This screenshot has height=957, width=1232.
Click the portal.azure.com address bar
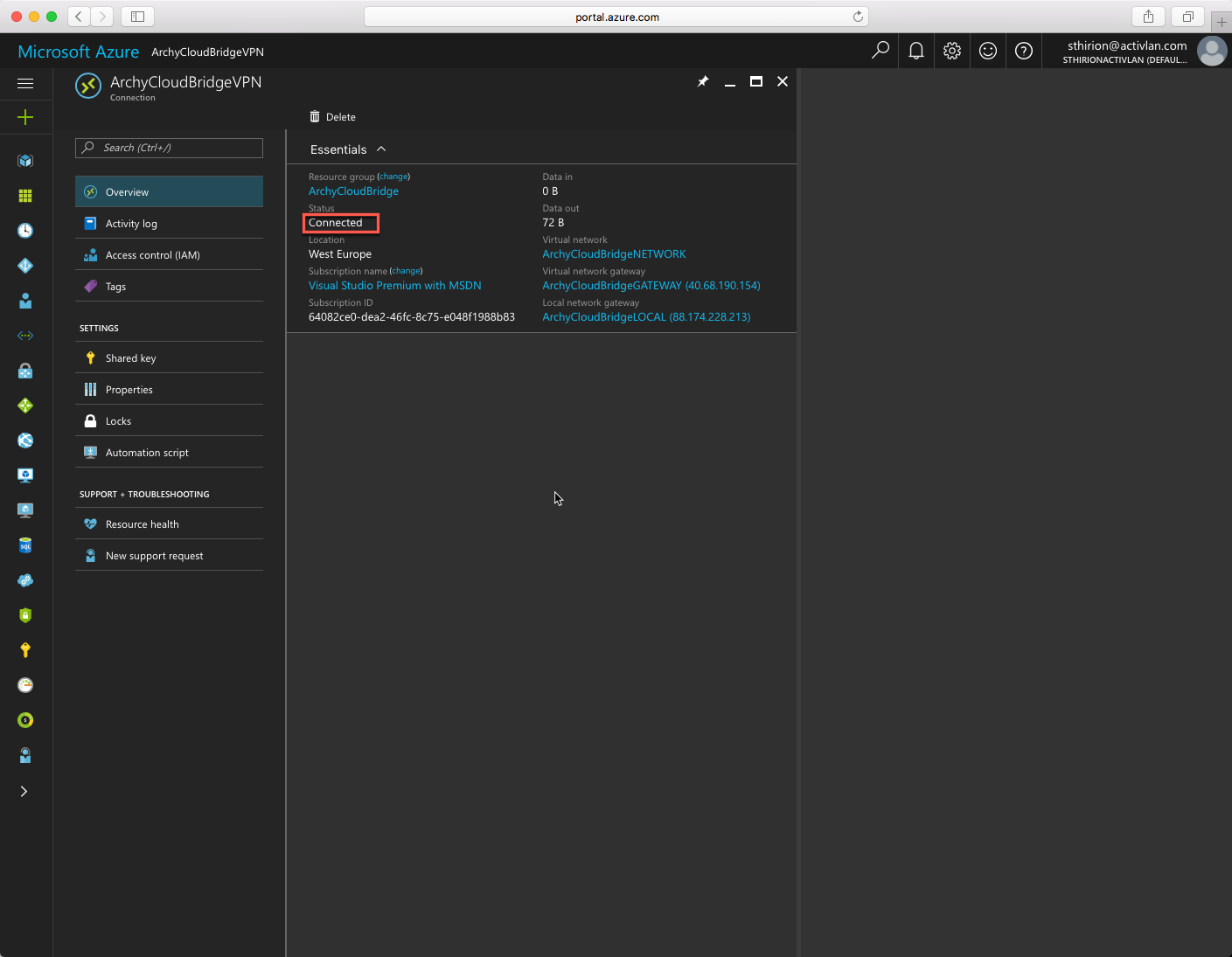coord(616,17)
